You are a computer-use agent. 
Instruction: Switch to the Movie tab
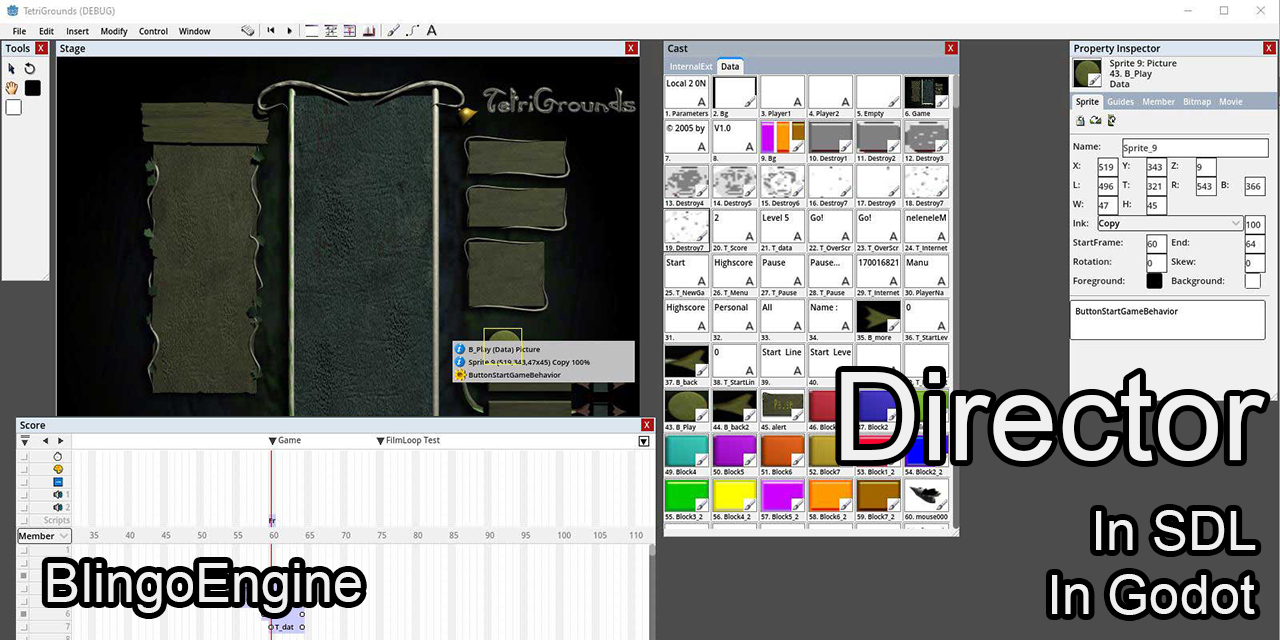(x=1230, y=101)
